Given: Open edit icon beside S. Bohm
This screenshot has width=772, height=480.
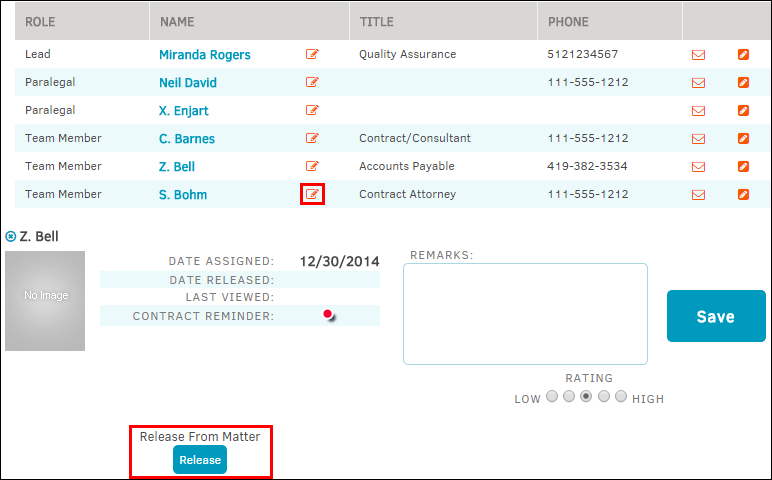Looking at the screenshot, I should [312, 194].
